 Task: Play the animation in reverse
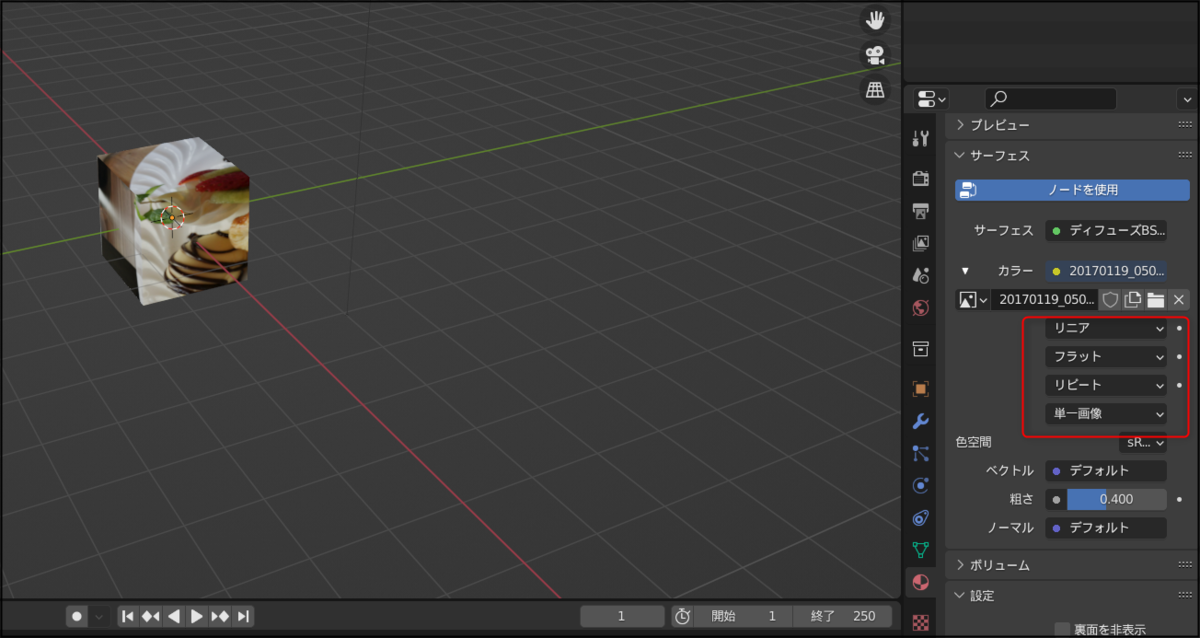pyautogui.click(x=174, y=616)
